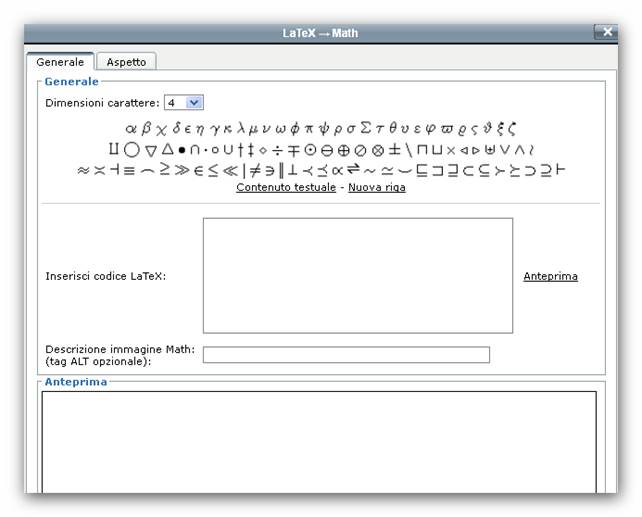
Task: Insert the large circle ◯ symbol
Action: pos(132,149)
